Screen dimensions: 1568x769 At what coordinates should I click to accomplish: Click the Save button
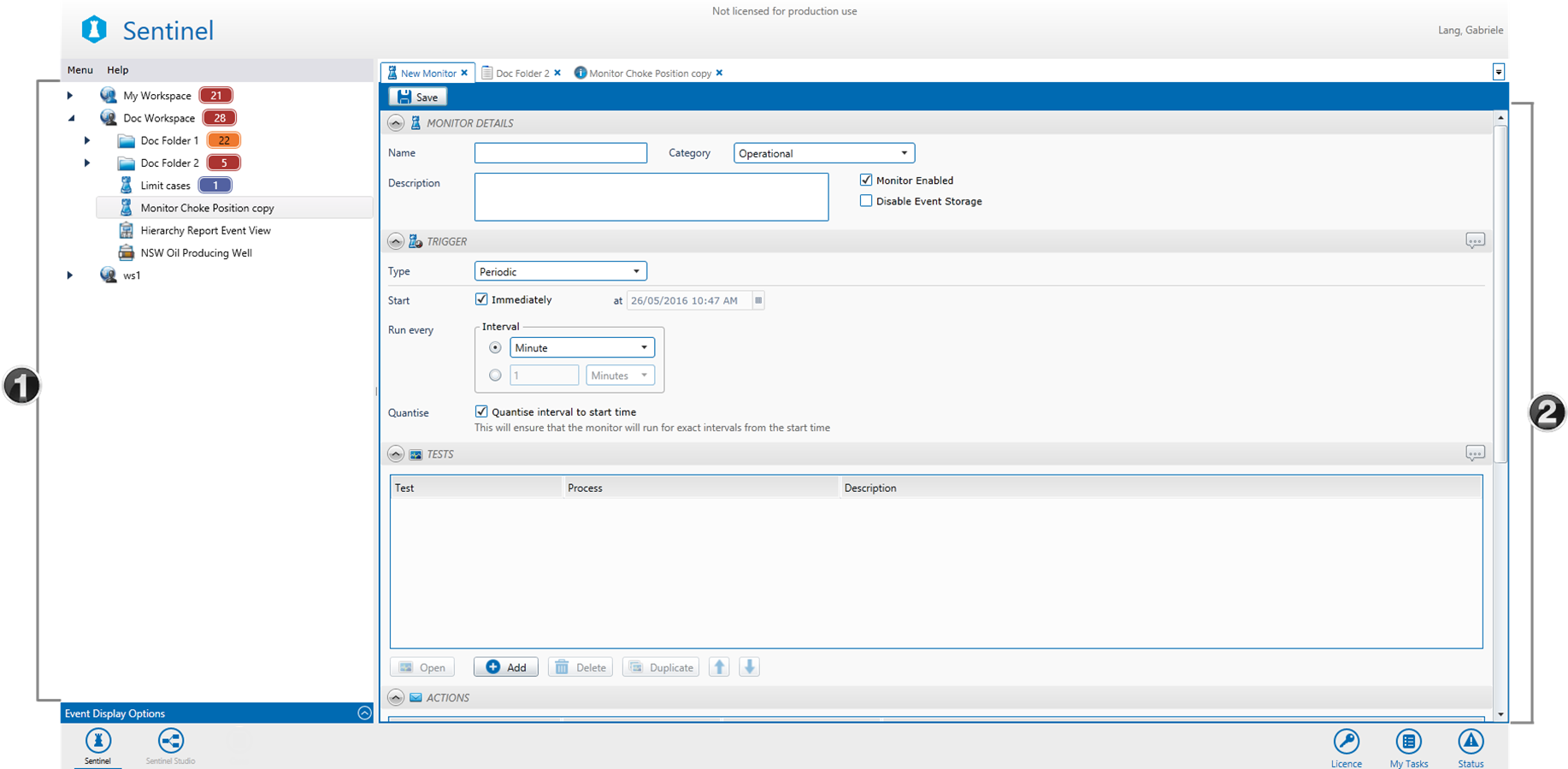coord(418,98)
